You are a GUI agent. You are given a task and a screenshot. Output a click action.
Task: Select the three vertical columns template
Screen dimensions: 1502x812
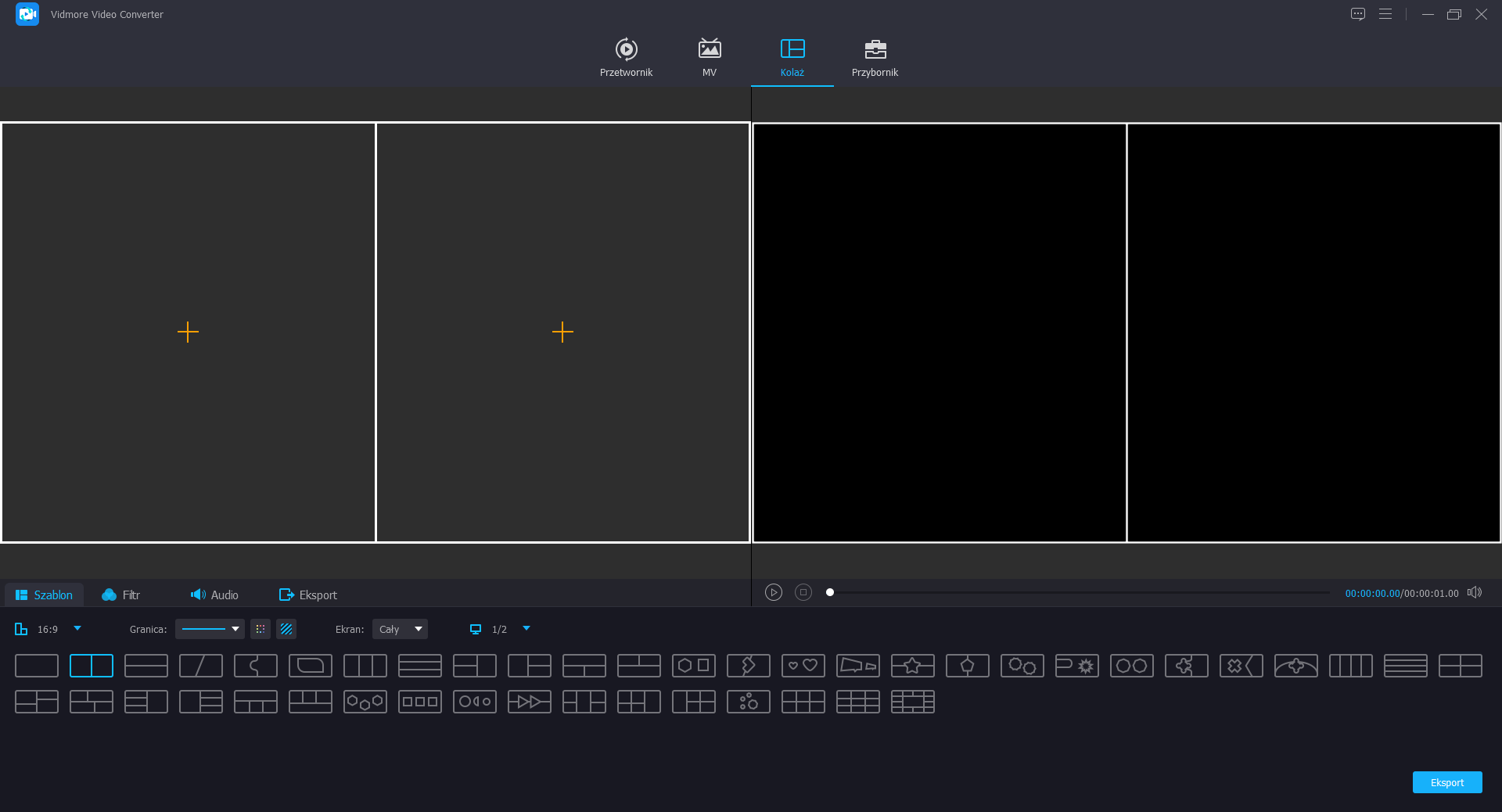click(x=365, y=666)
